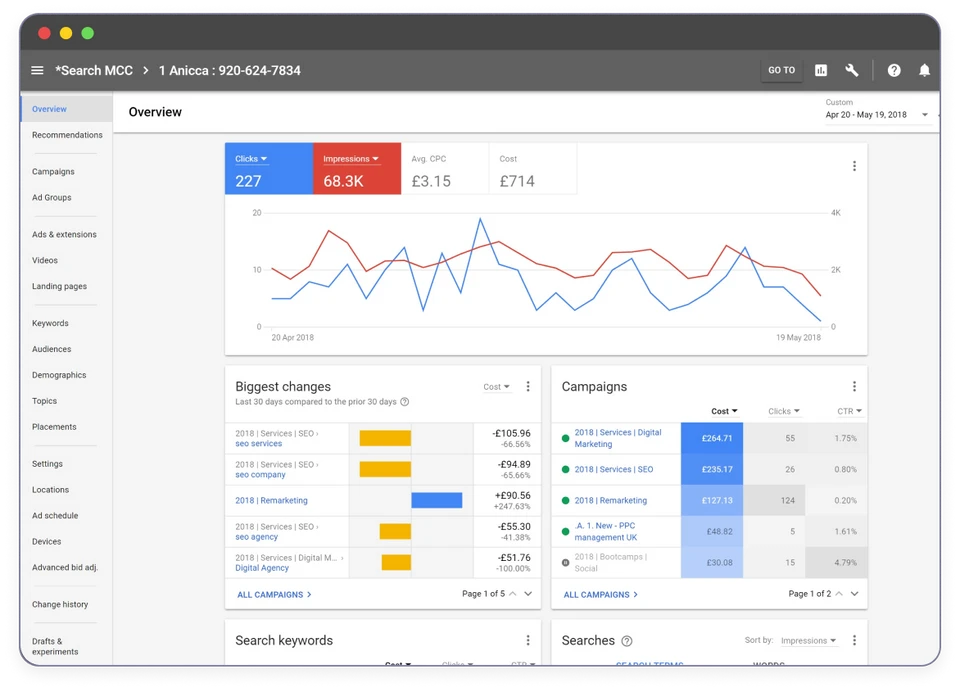960x691 pixels.
Task: Open Videos in the sidebar
Action: coord(45,260)
